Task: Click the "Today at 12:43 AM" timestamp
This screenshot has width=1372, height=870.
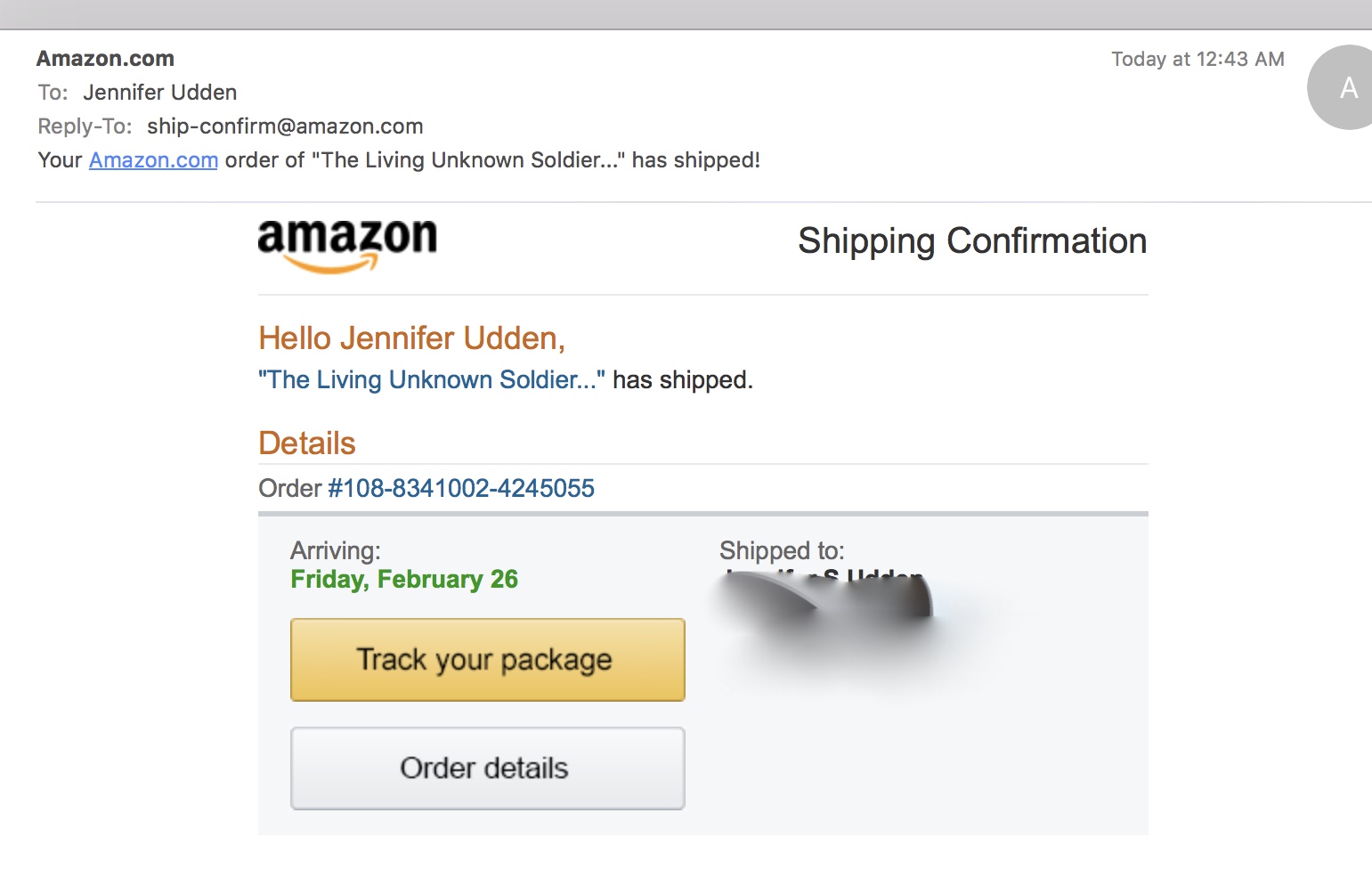Action: pos(1197,60)
